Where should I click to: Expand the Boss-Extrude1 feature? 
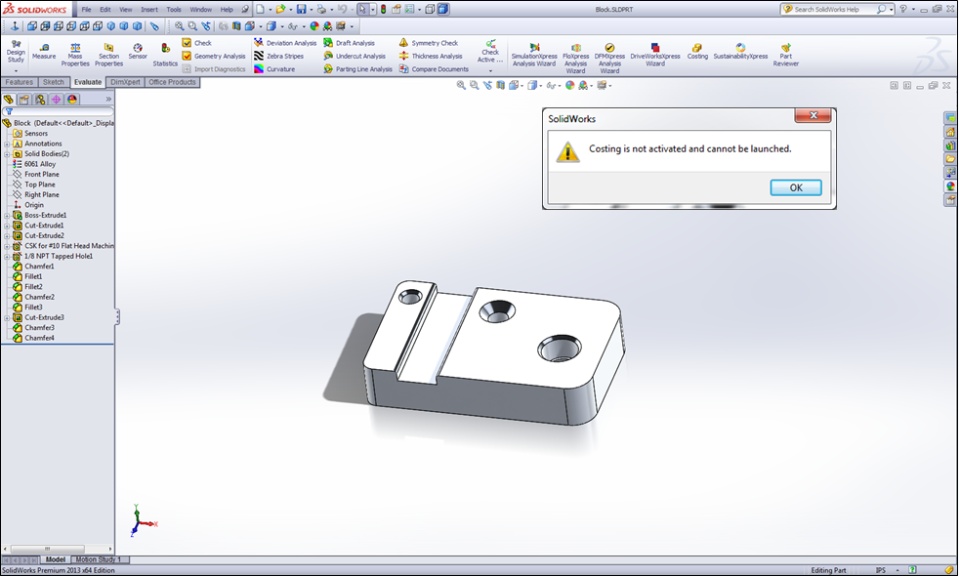coord(7,215)
